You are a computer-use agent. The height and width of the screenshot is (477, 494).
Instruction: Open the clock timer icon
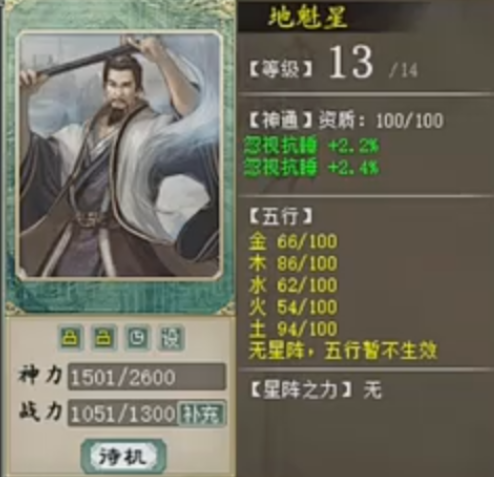[x=138, y=338]
